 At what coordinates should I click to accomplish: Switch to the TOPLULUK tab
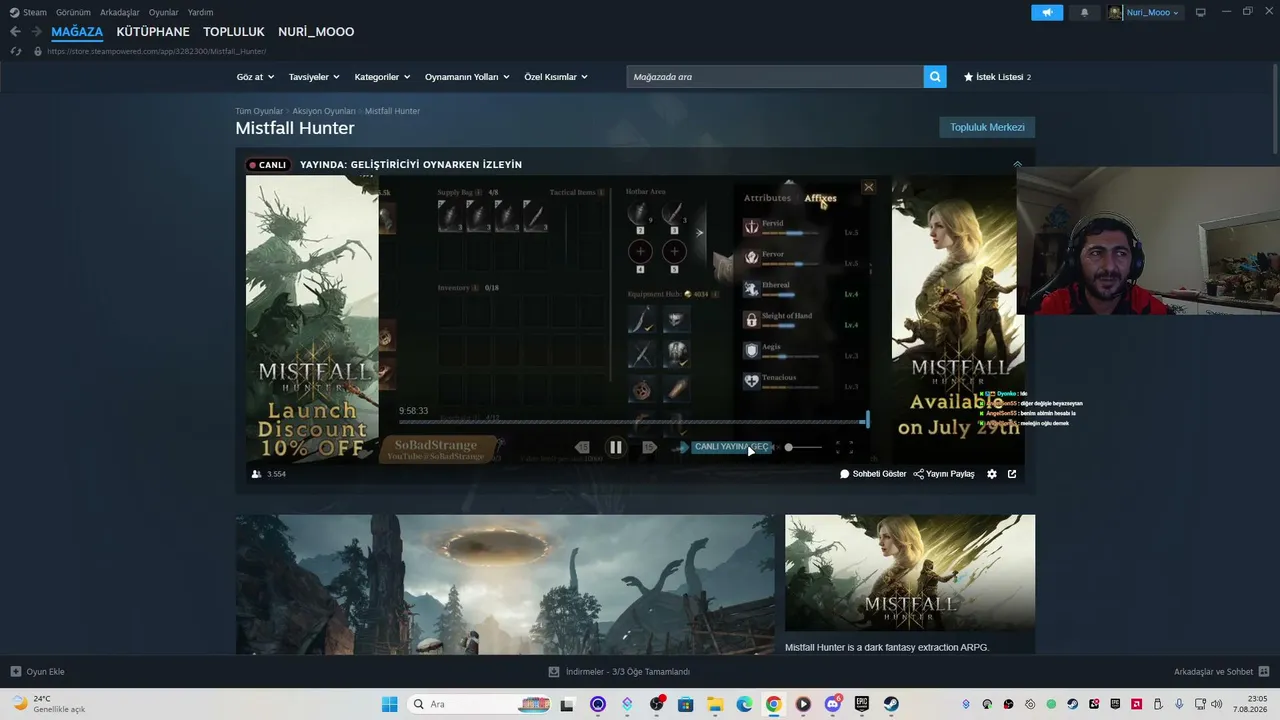point(234,32)
